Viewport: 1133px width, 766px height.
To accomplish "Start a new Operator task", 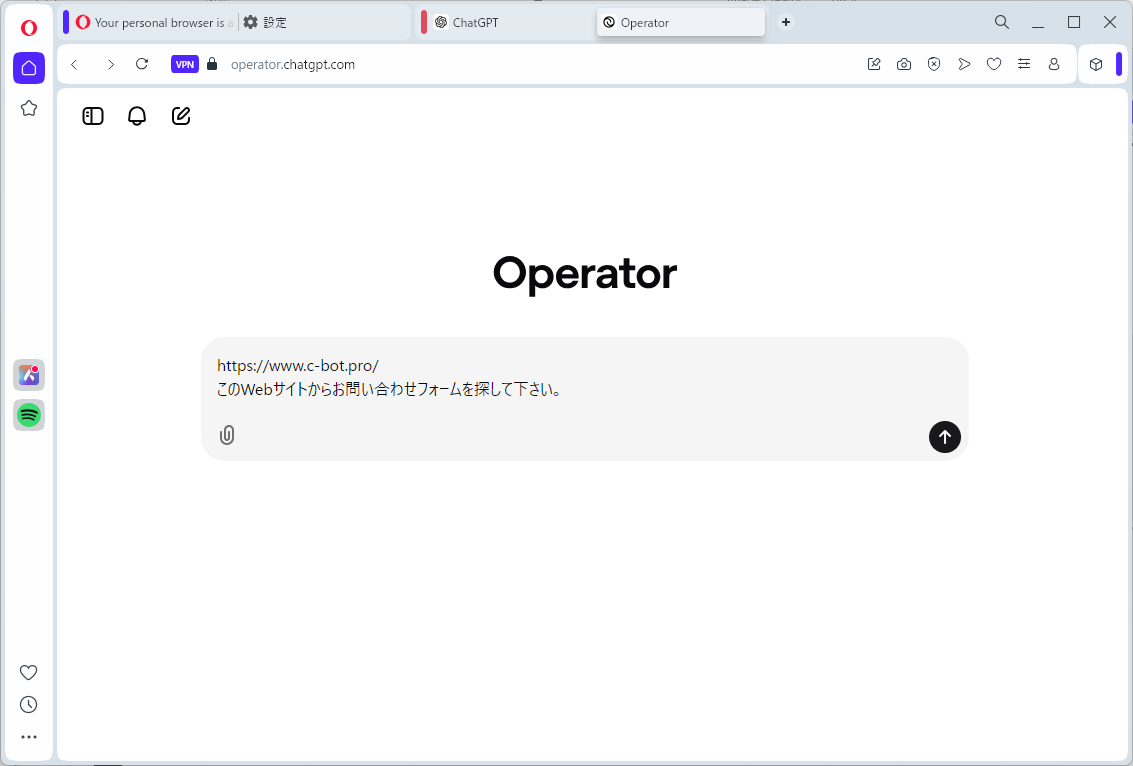I will (x=181, y=116).
